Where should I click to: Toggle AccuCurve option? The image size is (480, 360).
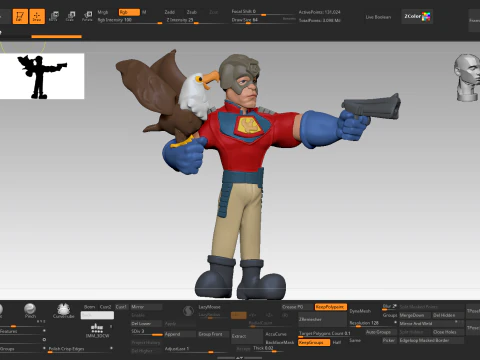coord(276,334)
